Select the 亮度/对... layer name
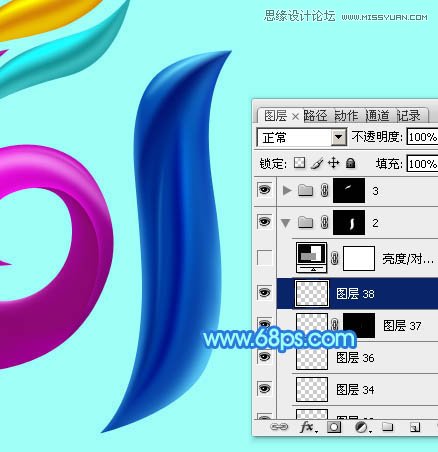This screenshot has width=438, height=452. [x=408, y=259]
